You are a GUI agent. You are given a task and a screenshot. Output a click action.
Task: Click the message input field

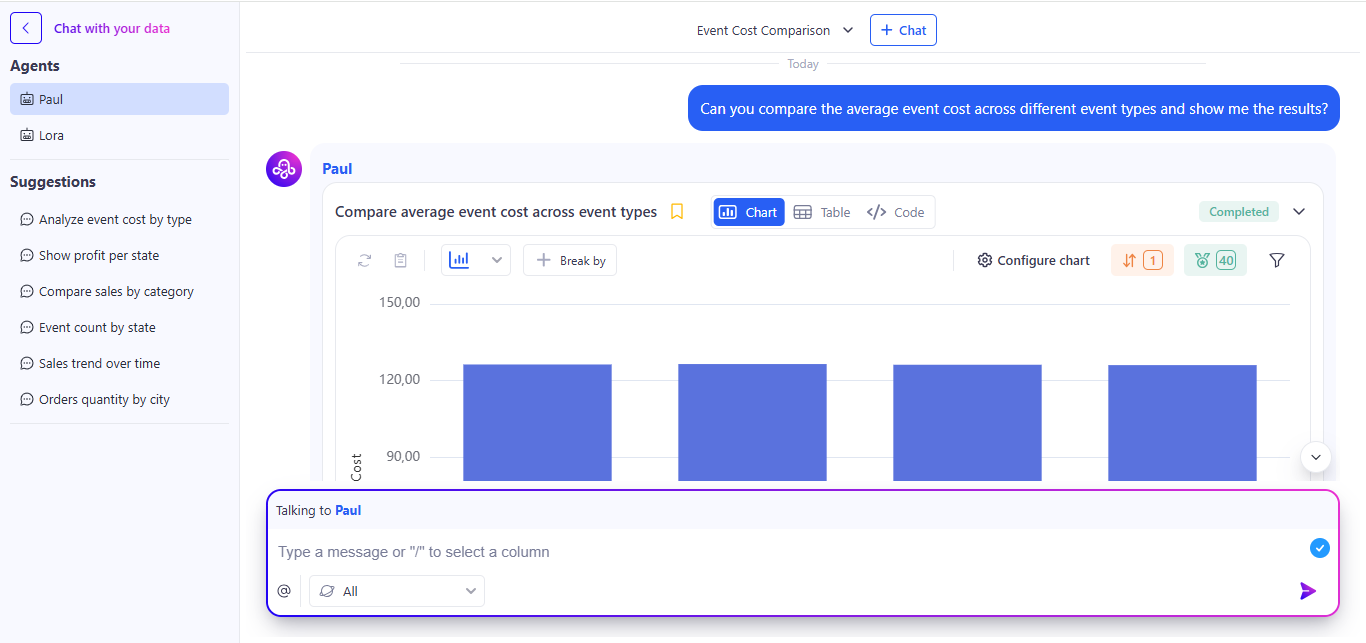click(780, 552)
